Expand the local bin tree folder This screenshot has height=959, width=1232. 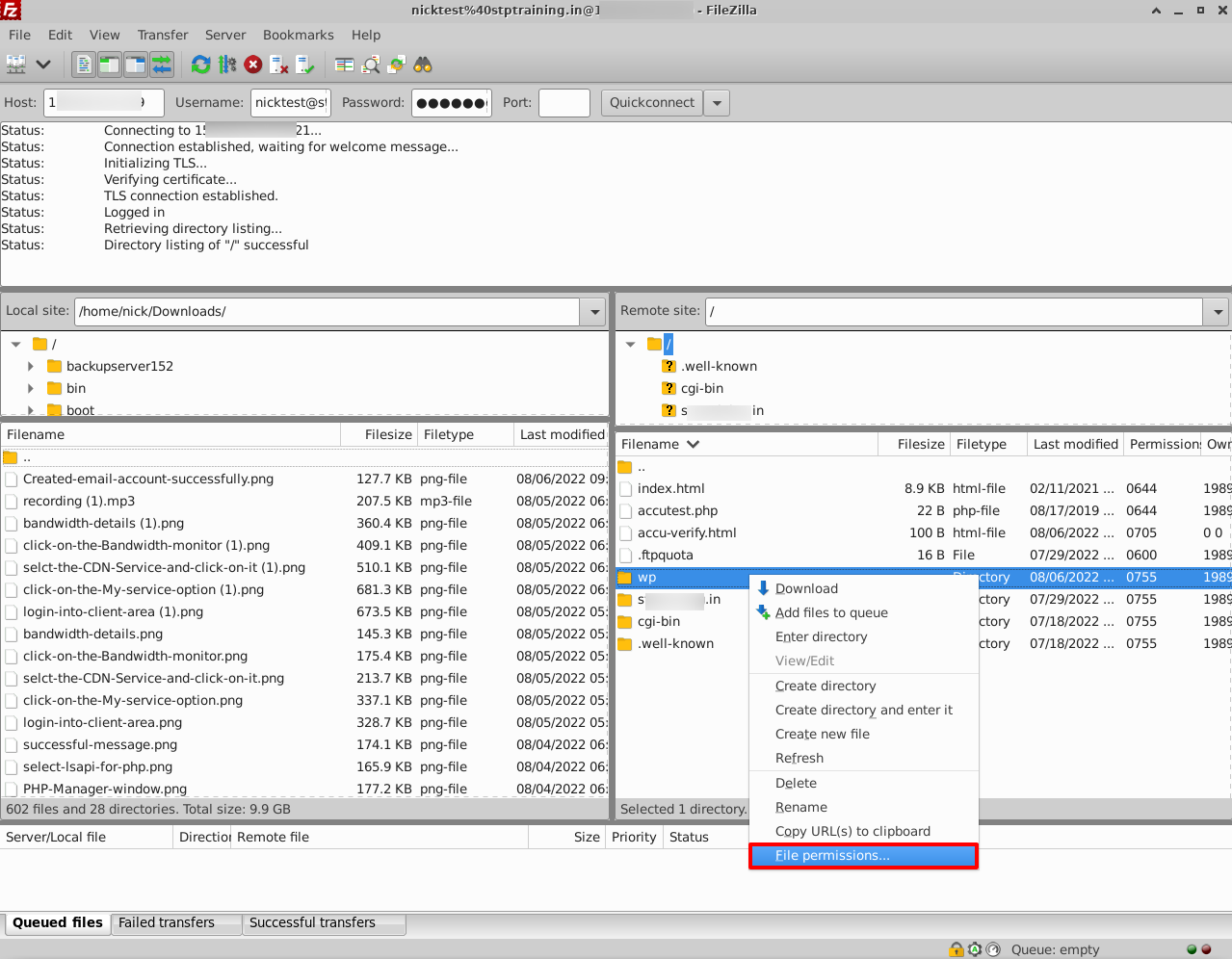point(31,388)
